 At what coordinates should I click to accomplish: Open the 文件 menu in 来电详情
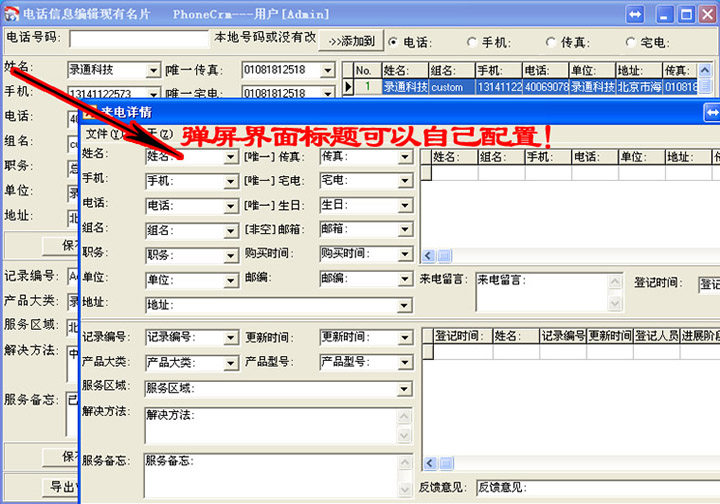click(104, 134)
